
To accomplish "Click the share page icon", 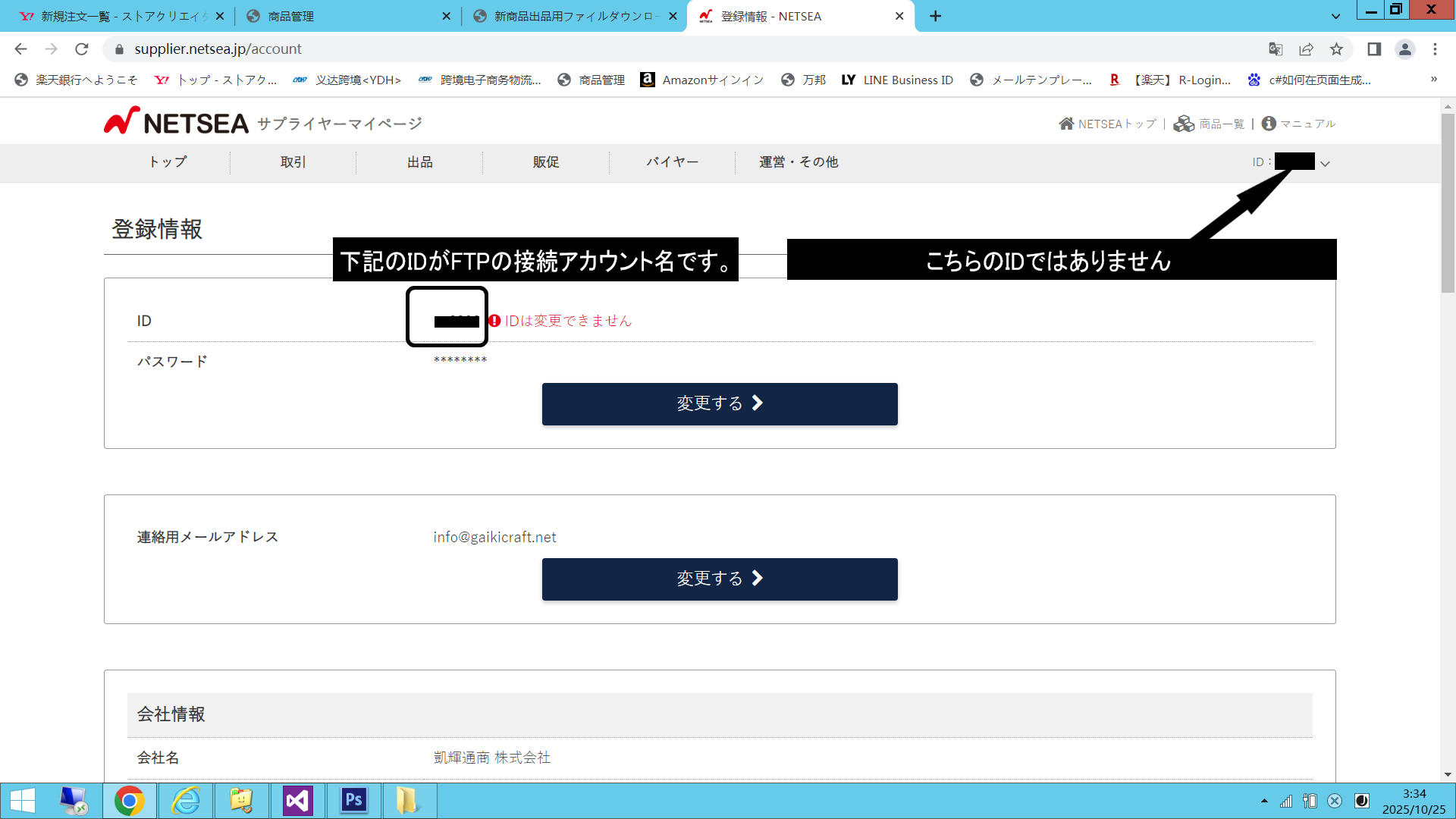I will [1306, 49].
